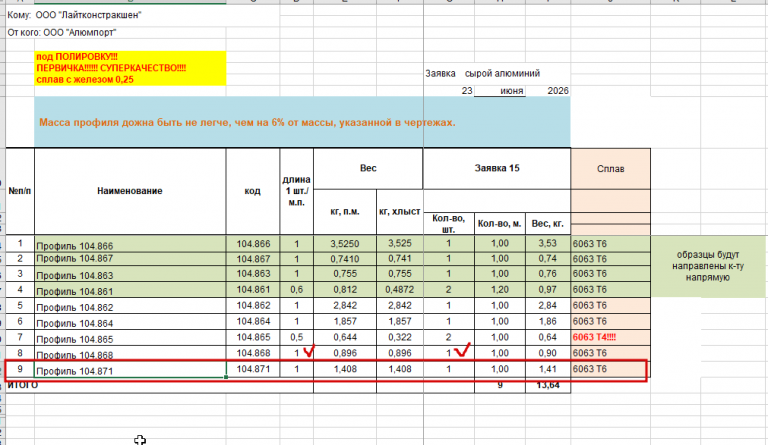Click the total weight cell '13,64'
Screen dimensions: 768x445
click(x=548, y=385)
